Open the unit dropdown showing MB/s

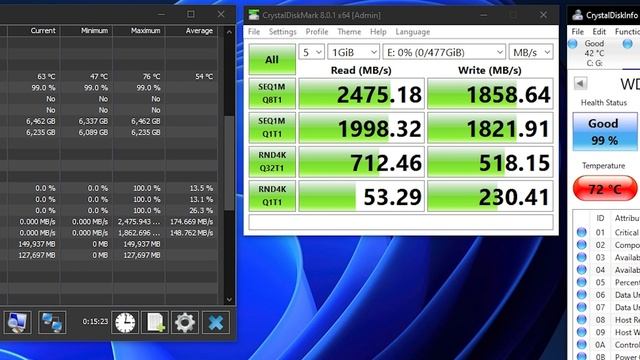pyautogui.click(x=531, y=52)
